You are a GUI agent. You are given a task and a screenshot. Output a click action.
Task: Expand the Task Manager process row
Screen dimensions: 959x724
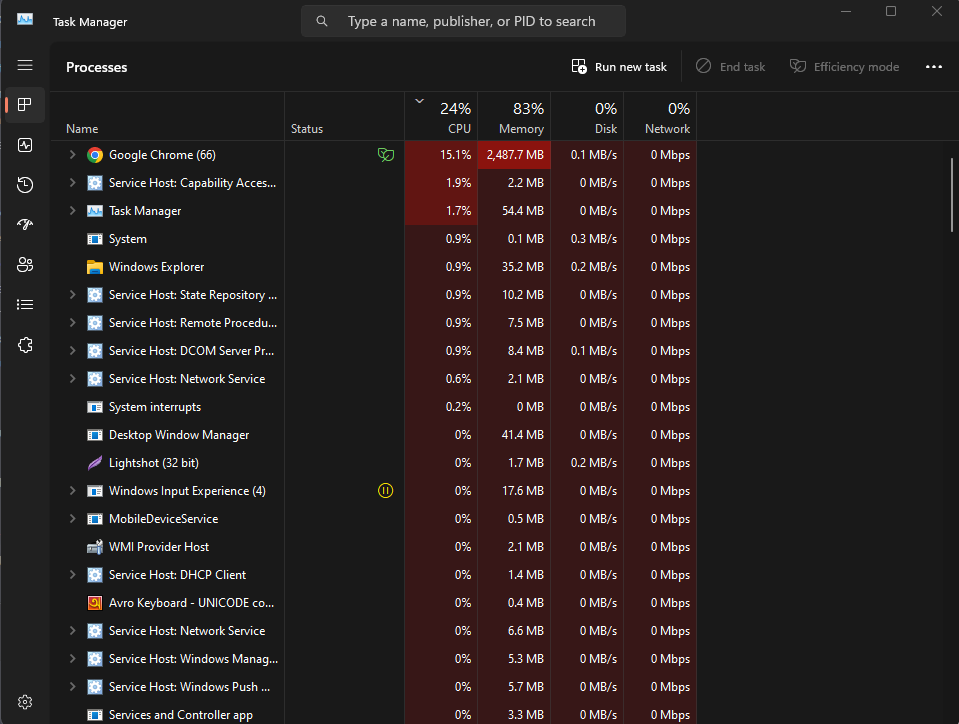click(72, 211)
